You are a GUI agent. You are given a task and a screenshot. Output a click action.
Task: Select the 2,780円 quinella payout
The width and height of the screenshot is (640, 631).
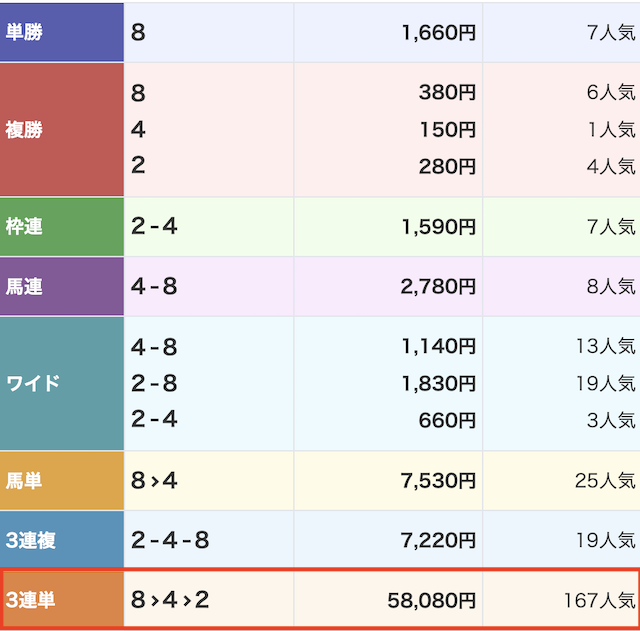[438, 286]
